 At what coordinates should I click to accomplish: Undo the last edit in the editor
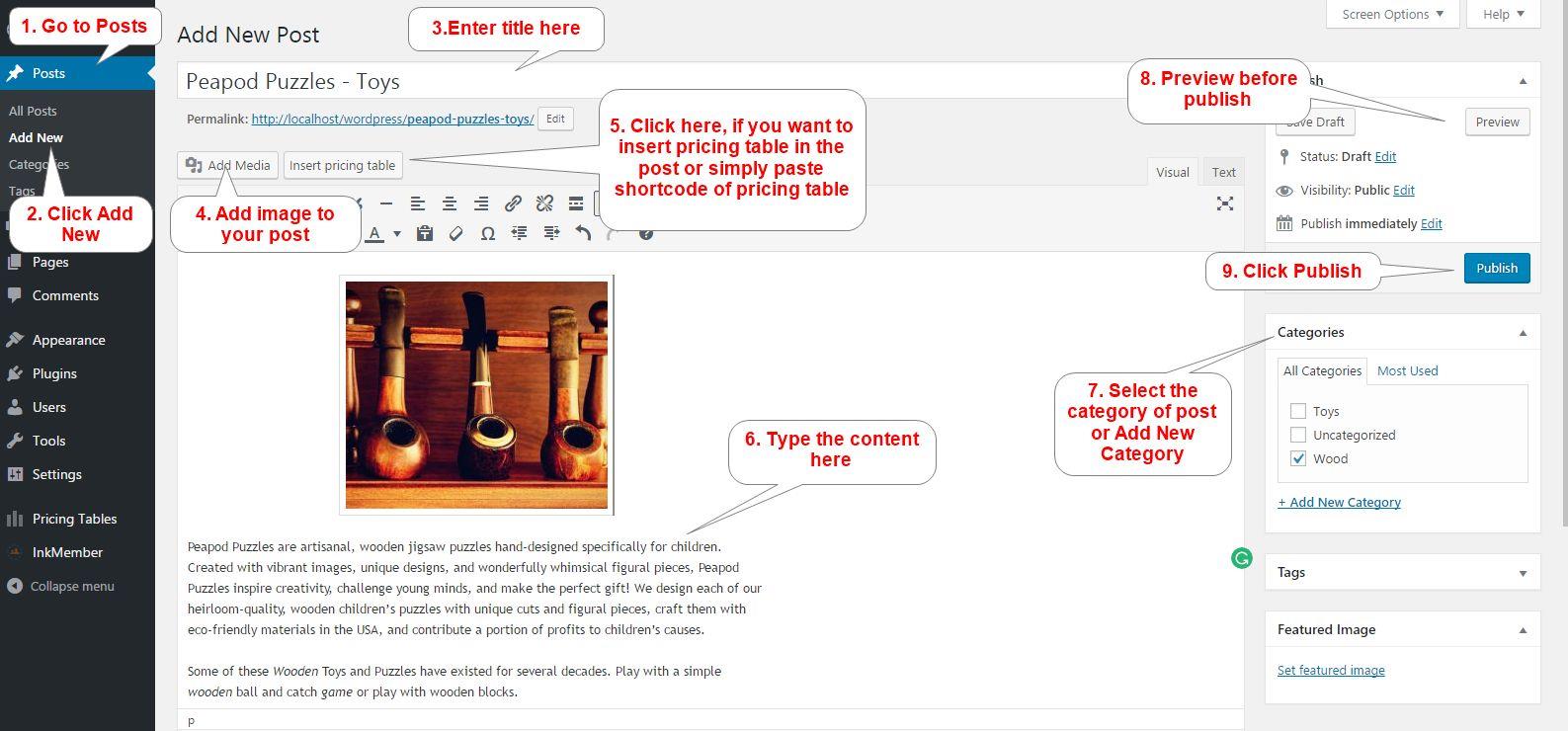583,233
